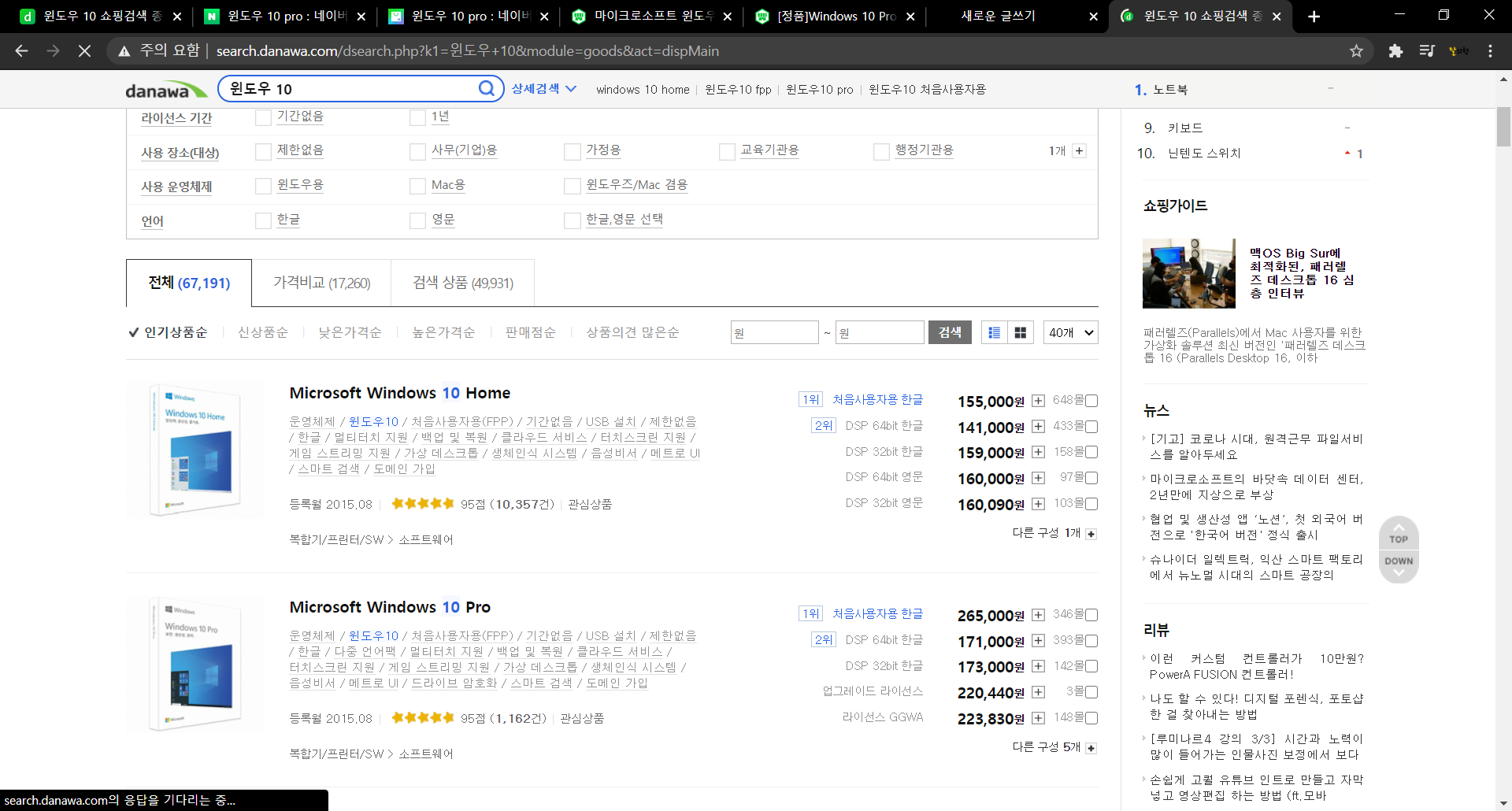The height and width of the screenshot is (811, 1512).
Task: Add Windows 10 Home to 관심상품
Action: point(590,504)
